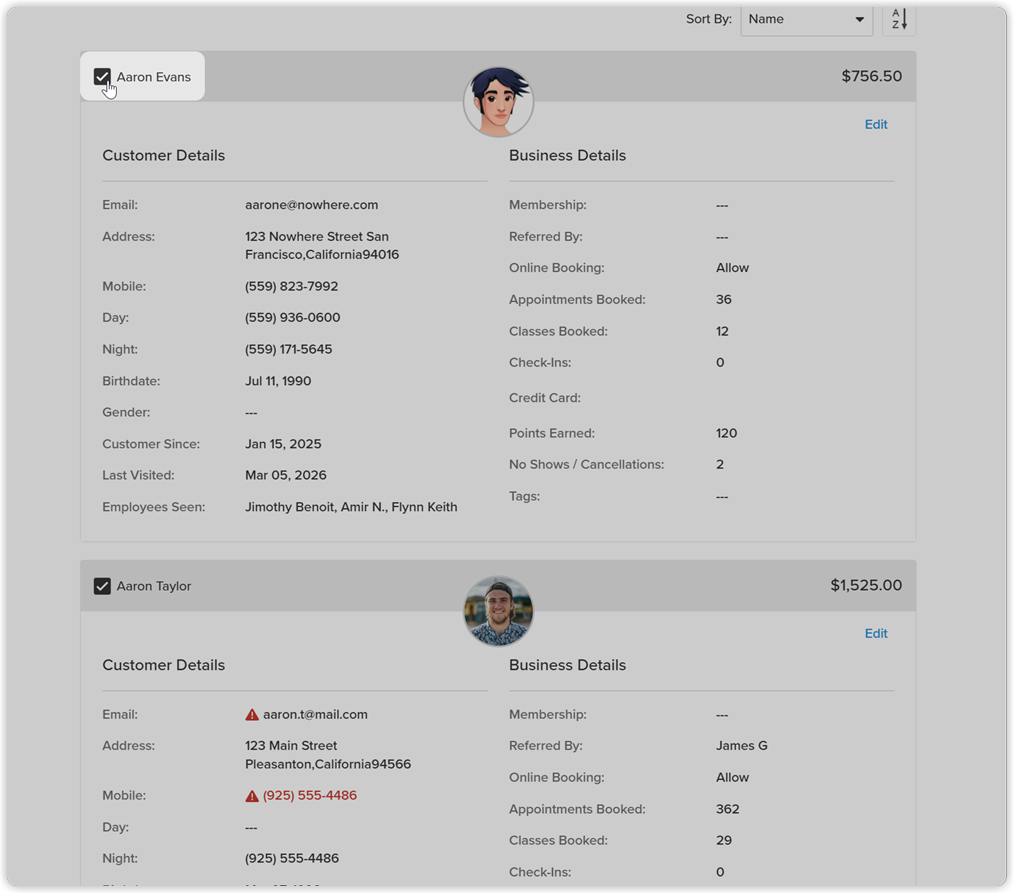Click Edit on Aaron Taylor card
This screenshot has height=894, width=1015.
876,634
